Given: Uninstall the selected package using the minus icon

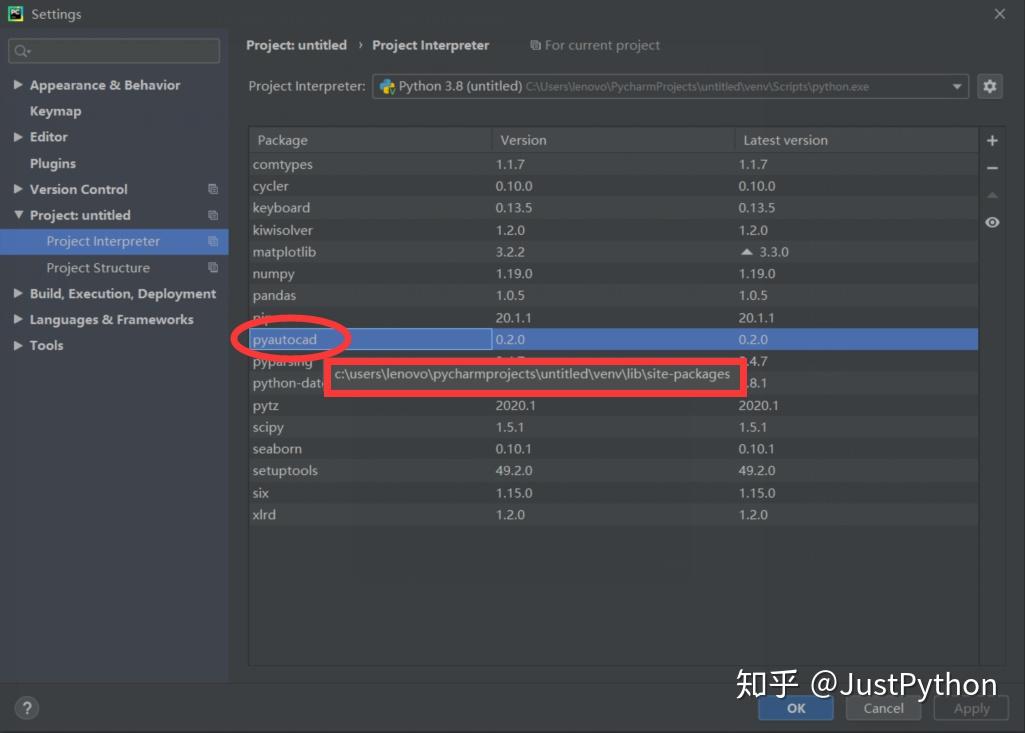Looking at the screenshot, I should click(x=991, y=167).
